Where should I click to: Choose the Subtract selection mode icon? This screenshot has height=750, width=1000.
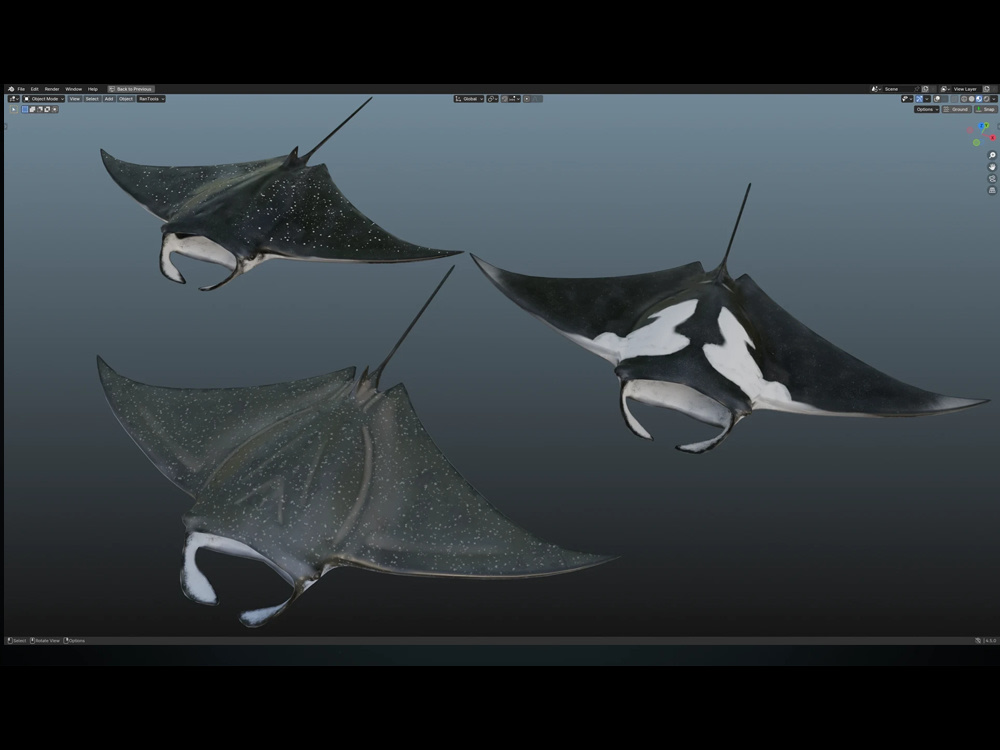40,109
